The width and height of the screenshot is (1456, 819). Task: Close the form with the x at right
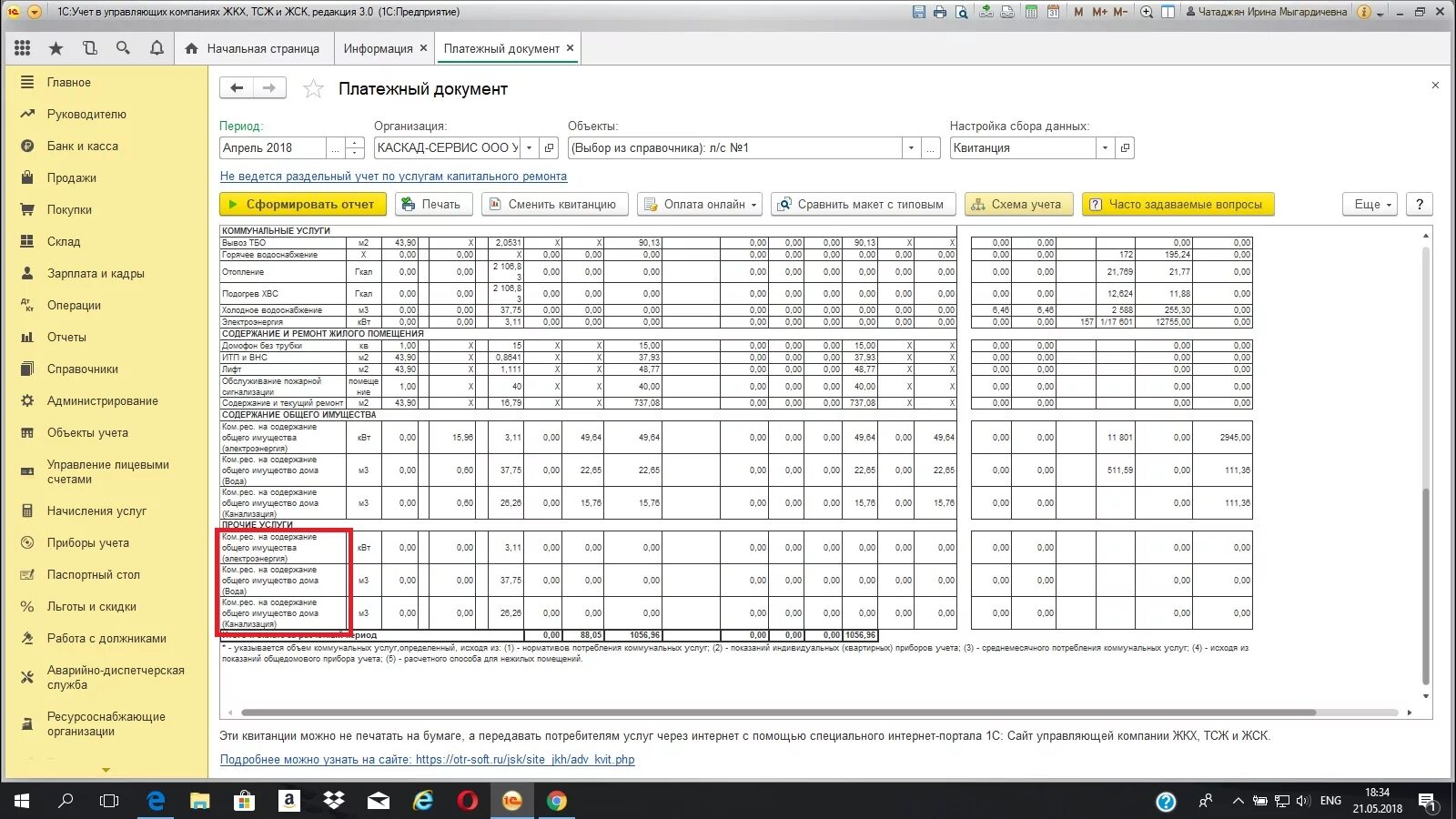pos(1435,86)
